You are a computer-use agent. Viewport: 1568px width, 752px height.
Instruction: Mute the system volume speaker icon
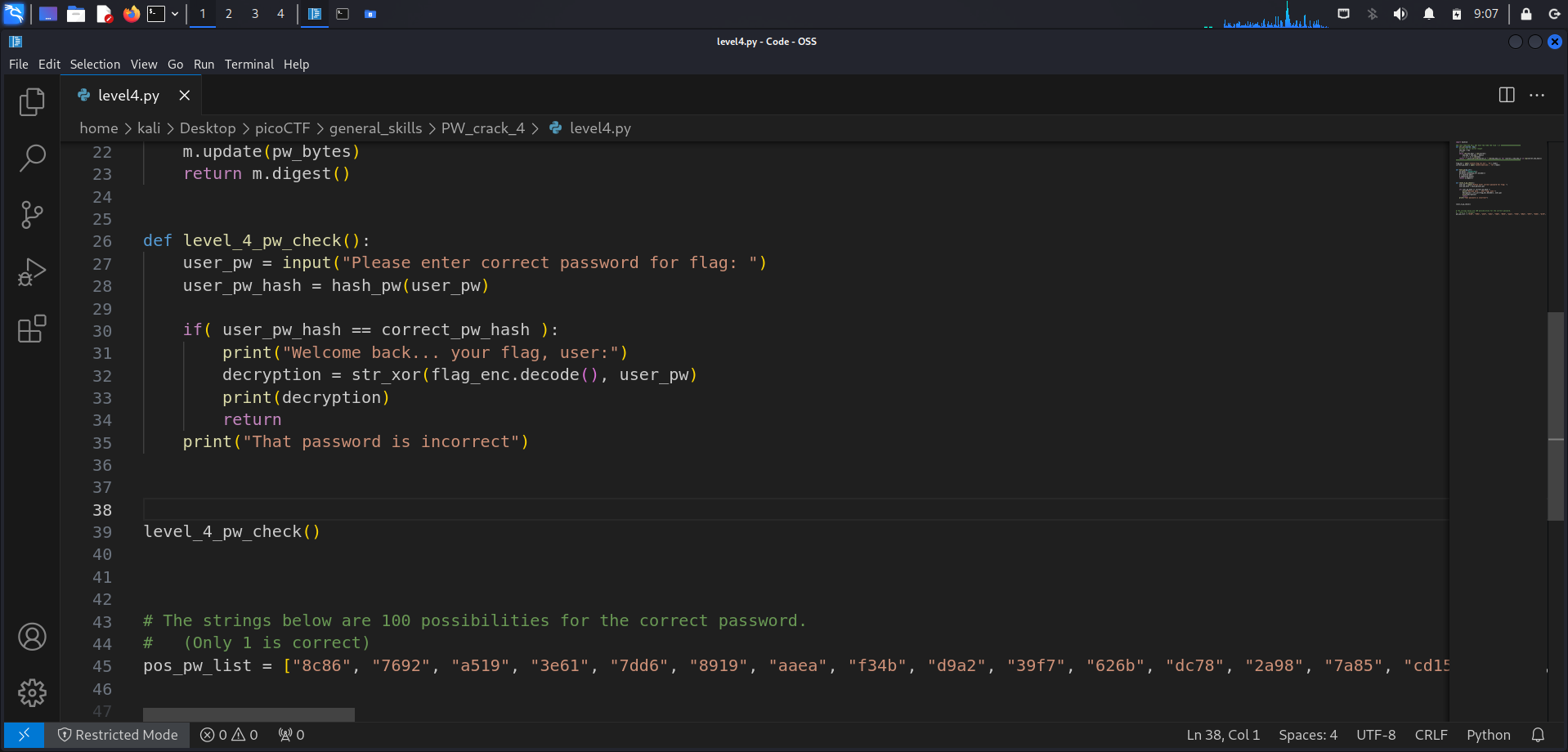tap(1400, 14)
